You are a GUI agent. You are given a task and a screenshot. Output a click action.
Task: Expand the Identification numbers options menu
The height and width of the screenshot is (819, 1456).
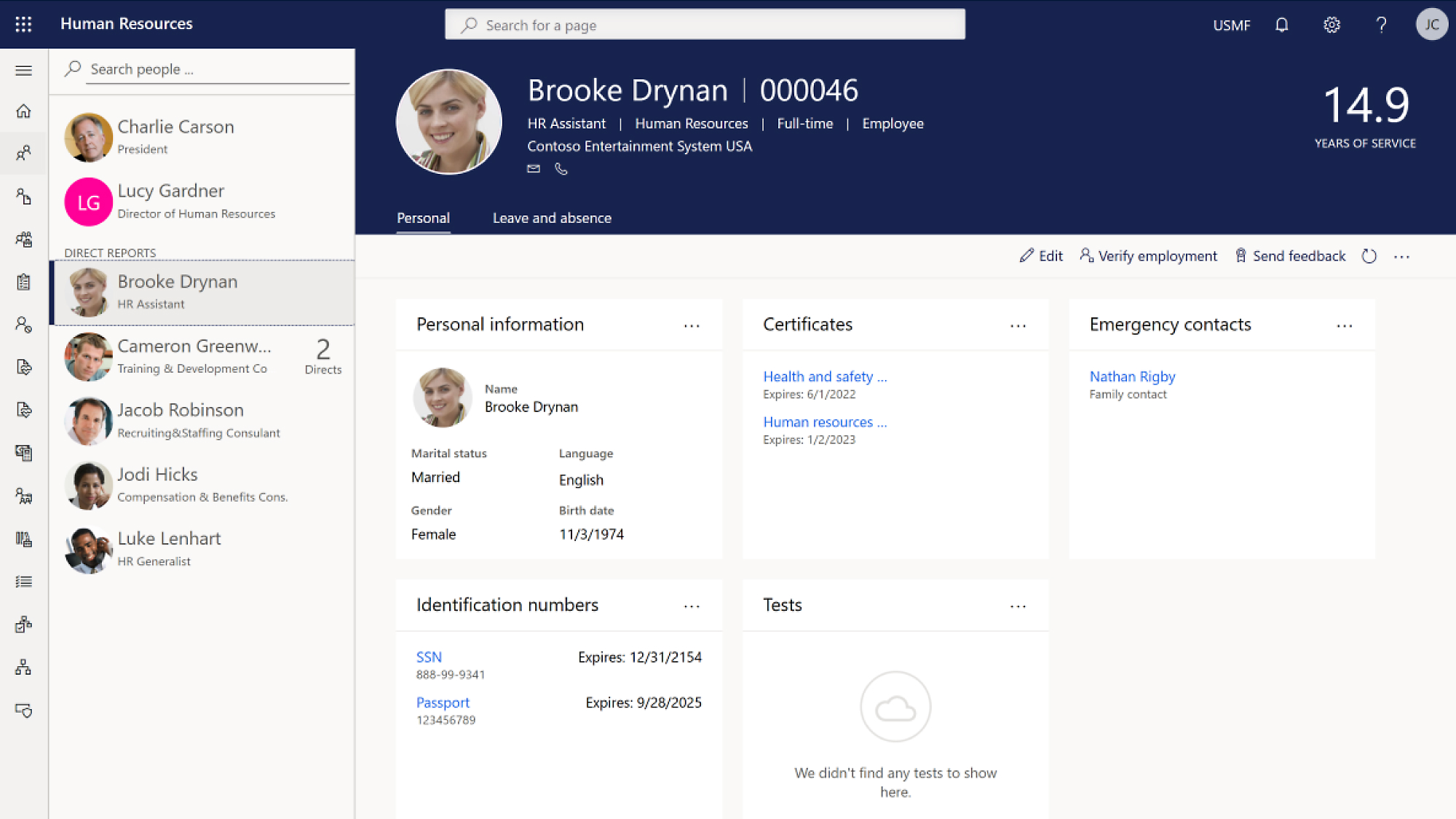[693, 604]
